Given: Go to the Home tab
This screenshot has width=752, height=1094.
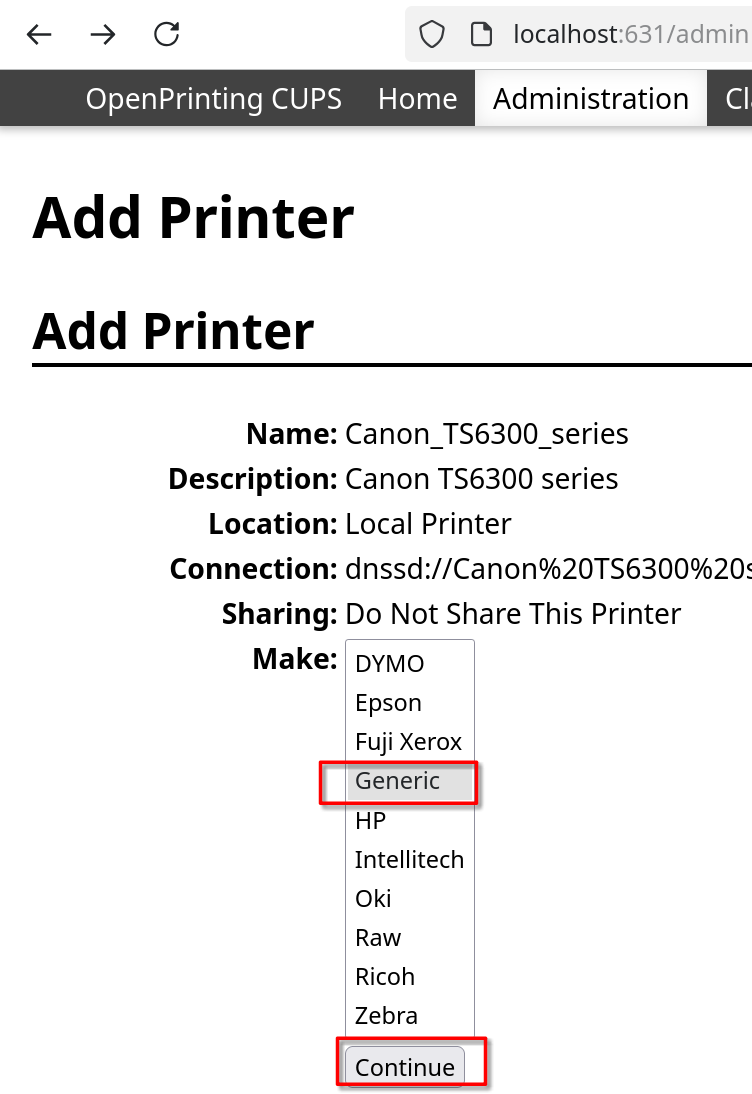Looking at the screenshot, I should (417, 99).
